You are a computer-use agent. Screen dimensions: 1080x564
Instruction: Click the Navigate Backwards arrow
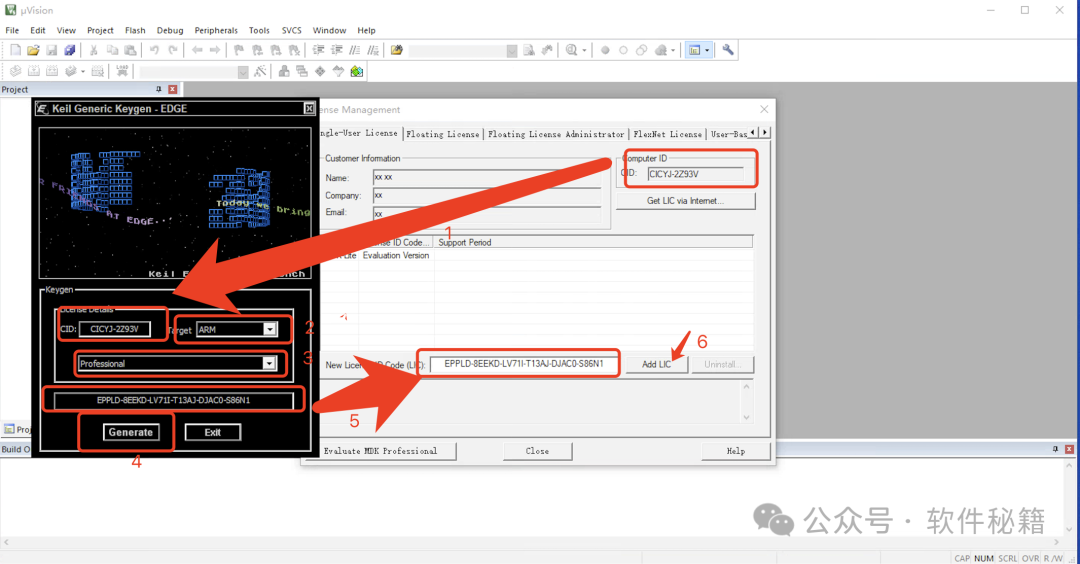tap(197, 50)
